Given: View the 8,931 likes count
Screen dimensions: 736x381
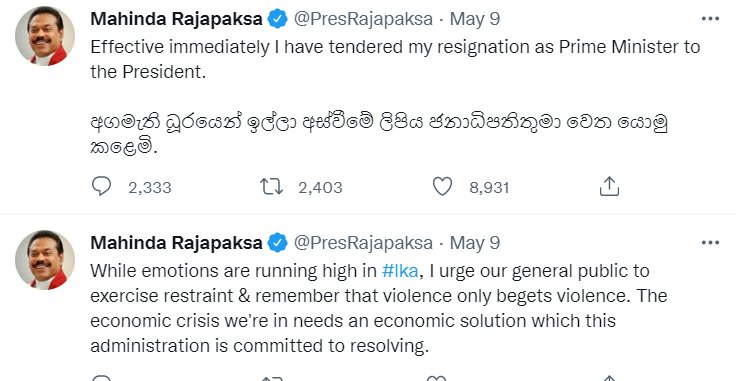Looking at the screenshot, I should point(489,188).
